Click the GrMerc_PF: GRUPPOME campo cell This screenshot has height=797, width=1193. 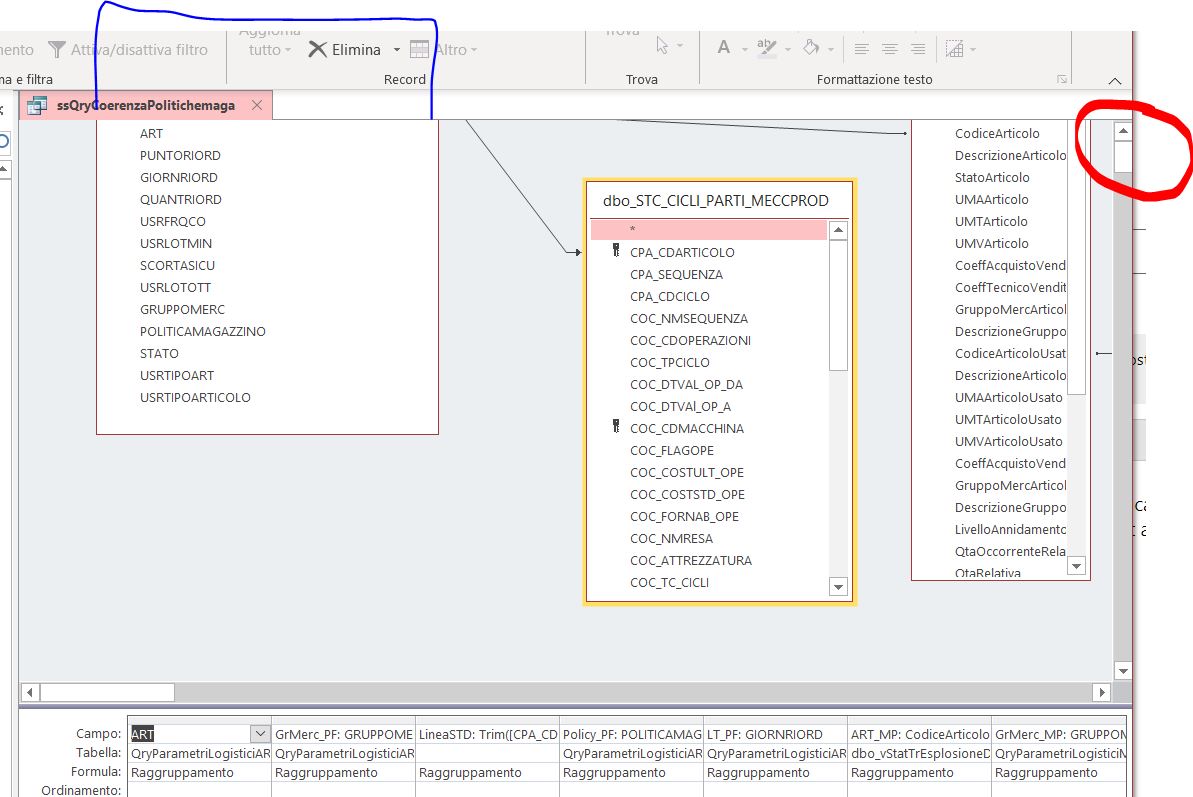click(344, 734)
